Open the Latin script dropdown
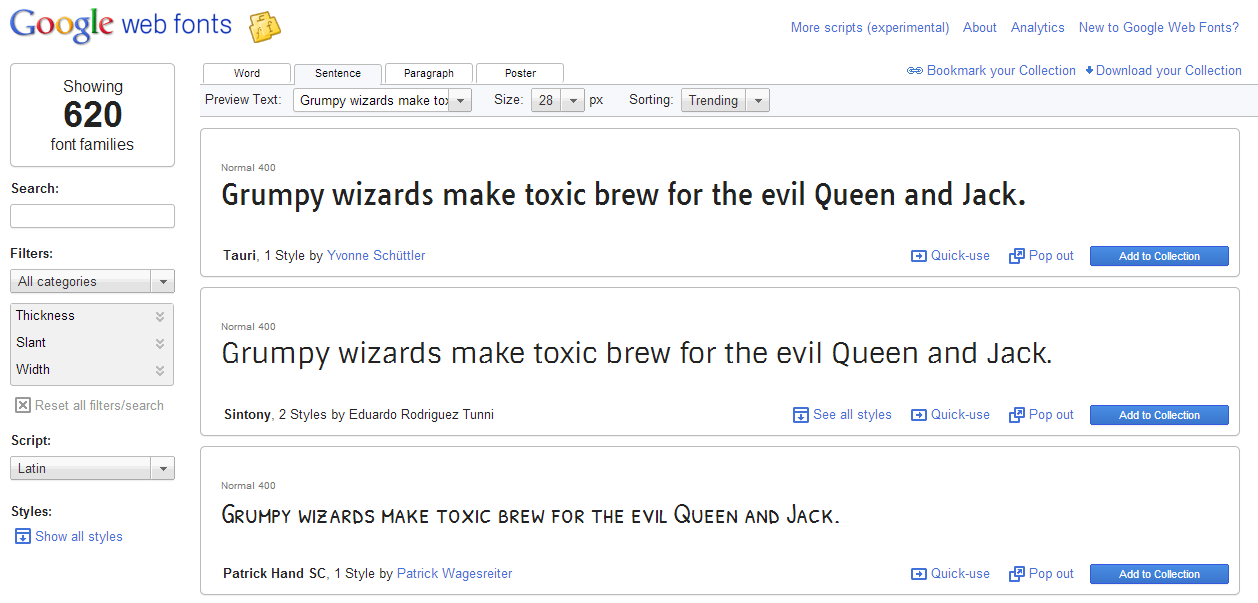 (92, 469)
